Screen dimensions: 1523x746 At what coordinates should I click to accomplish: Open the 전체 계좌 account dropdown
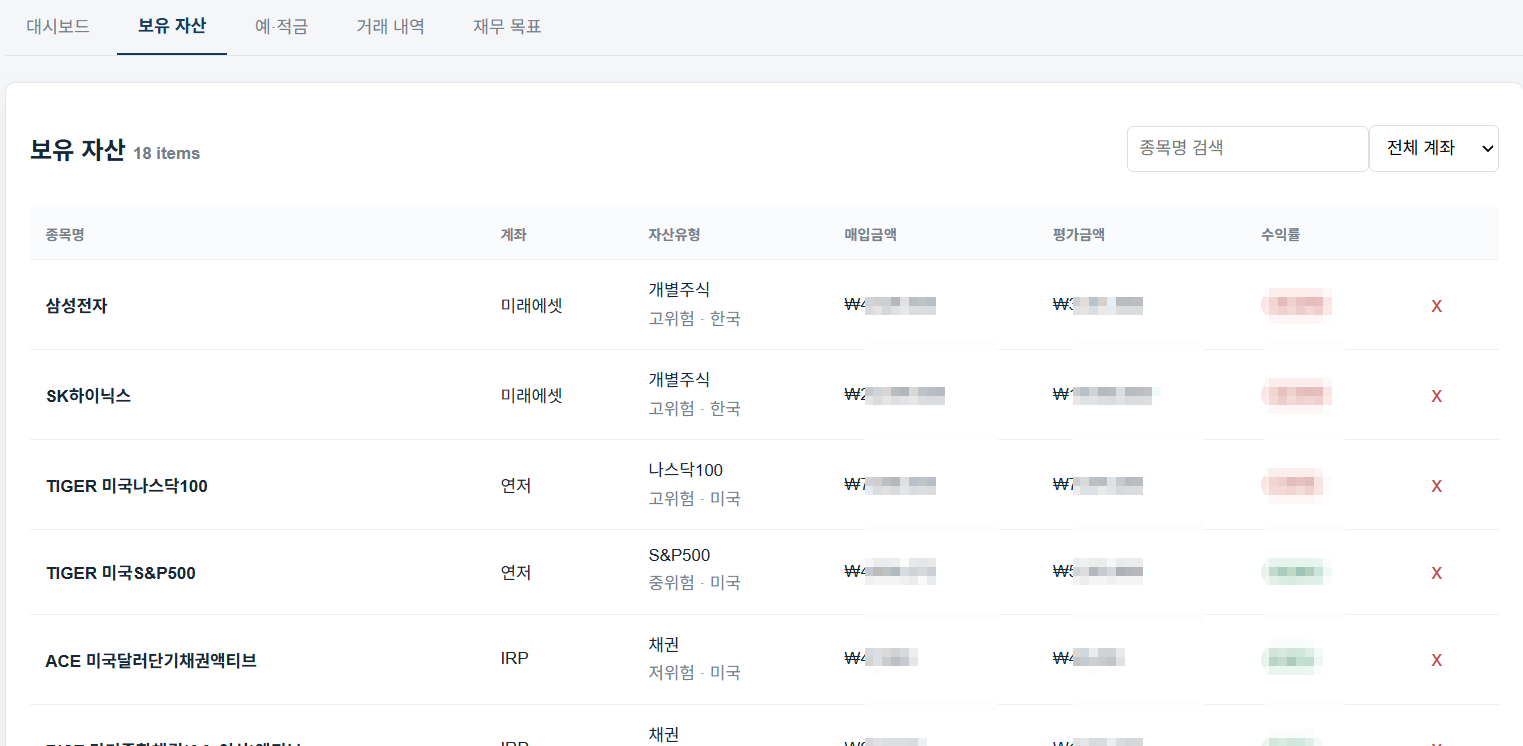(x=1433, y=149)
